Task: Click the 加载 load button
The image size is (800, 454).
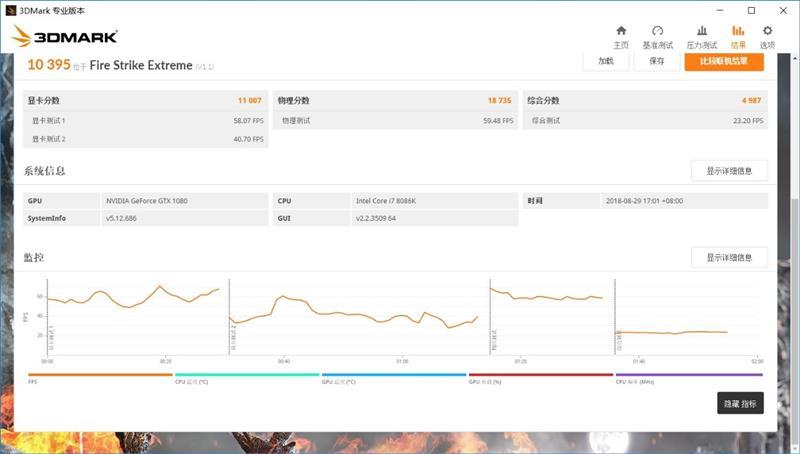Action: point(606,61)
